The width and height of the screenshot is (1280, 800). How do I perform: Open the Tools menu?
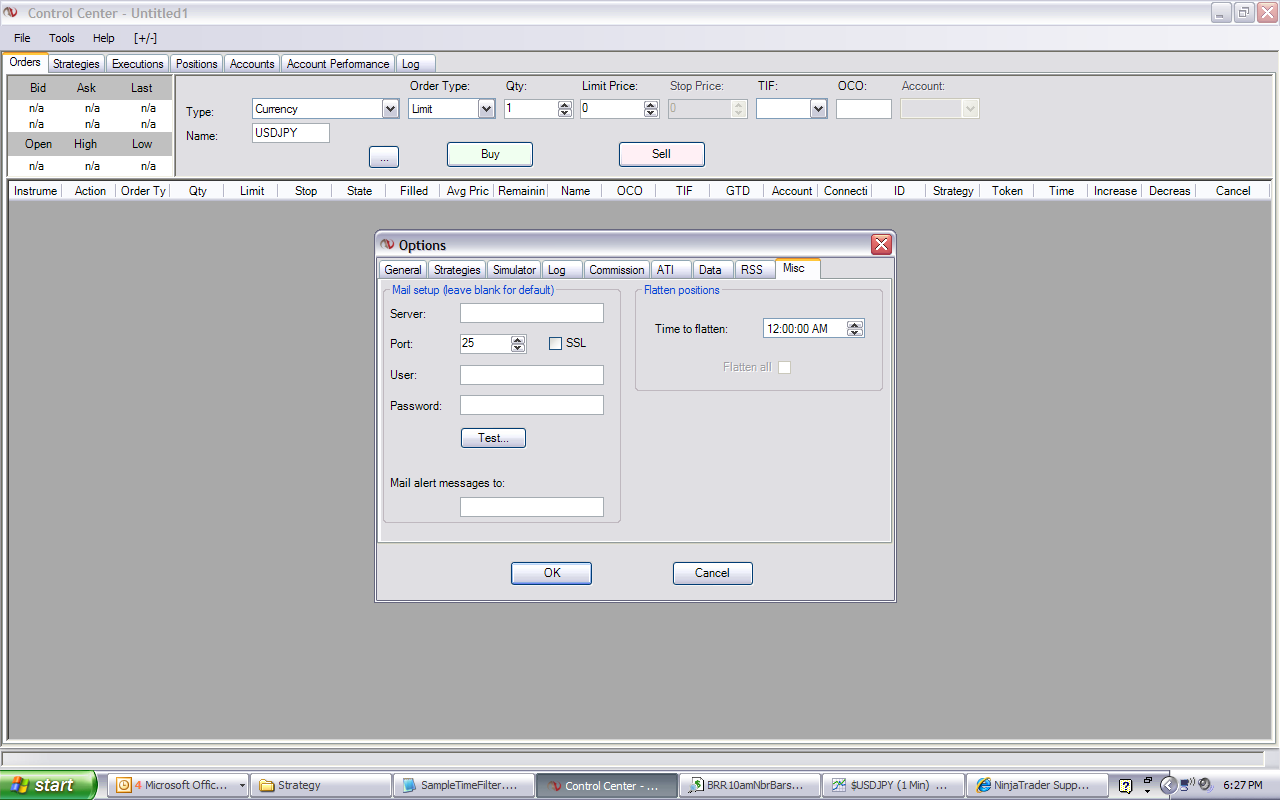pyautogui.click(x=62, y=38)
